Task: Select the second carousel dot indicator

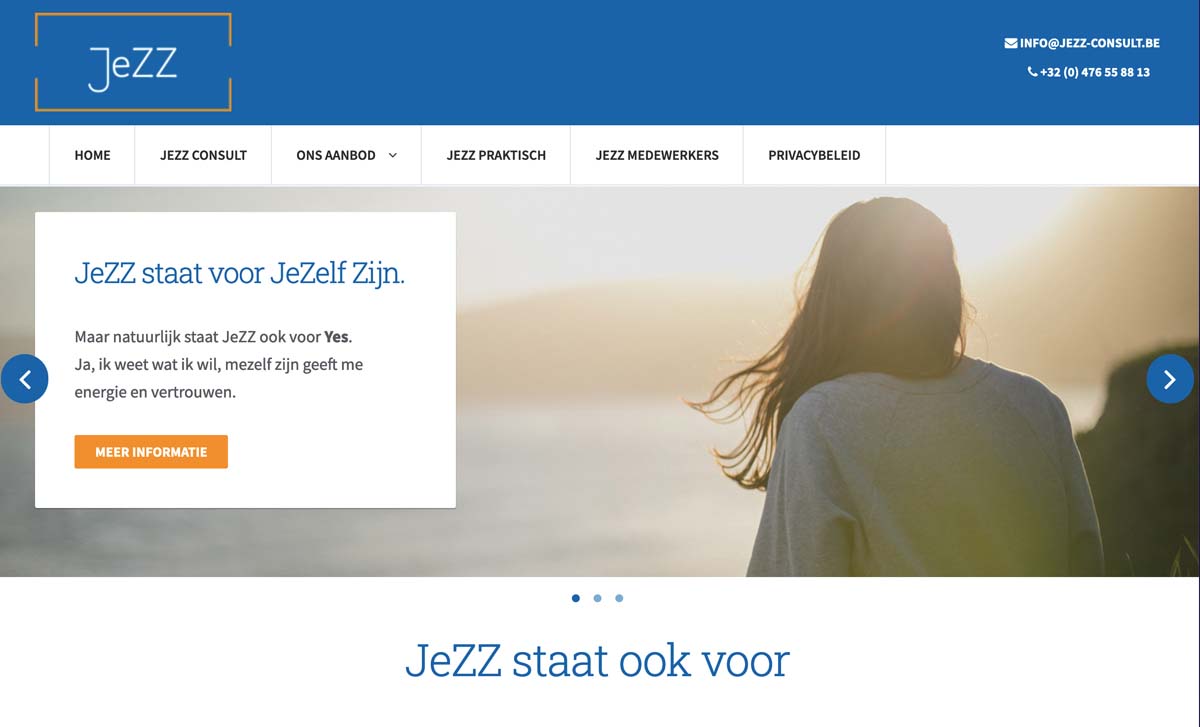Action: (x=597, y=598)
